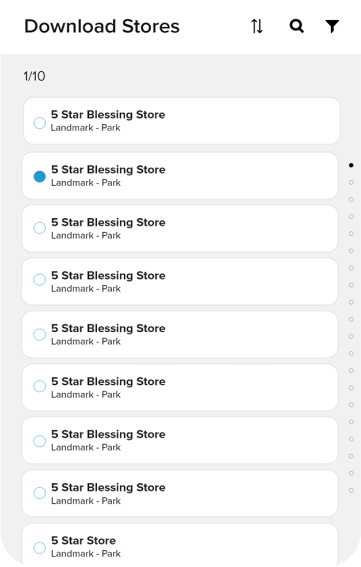The height and width of the screenshot is (567, 361).
Task: Click the sort arrows icon
Action: [257, 26]
